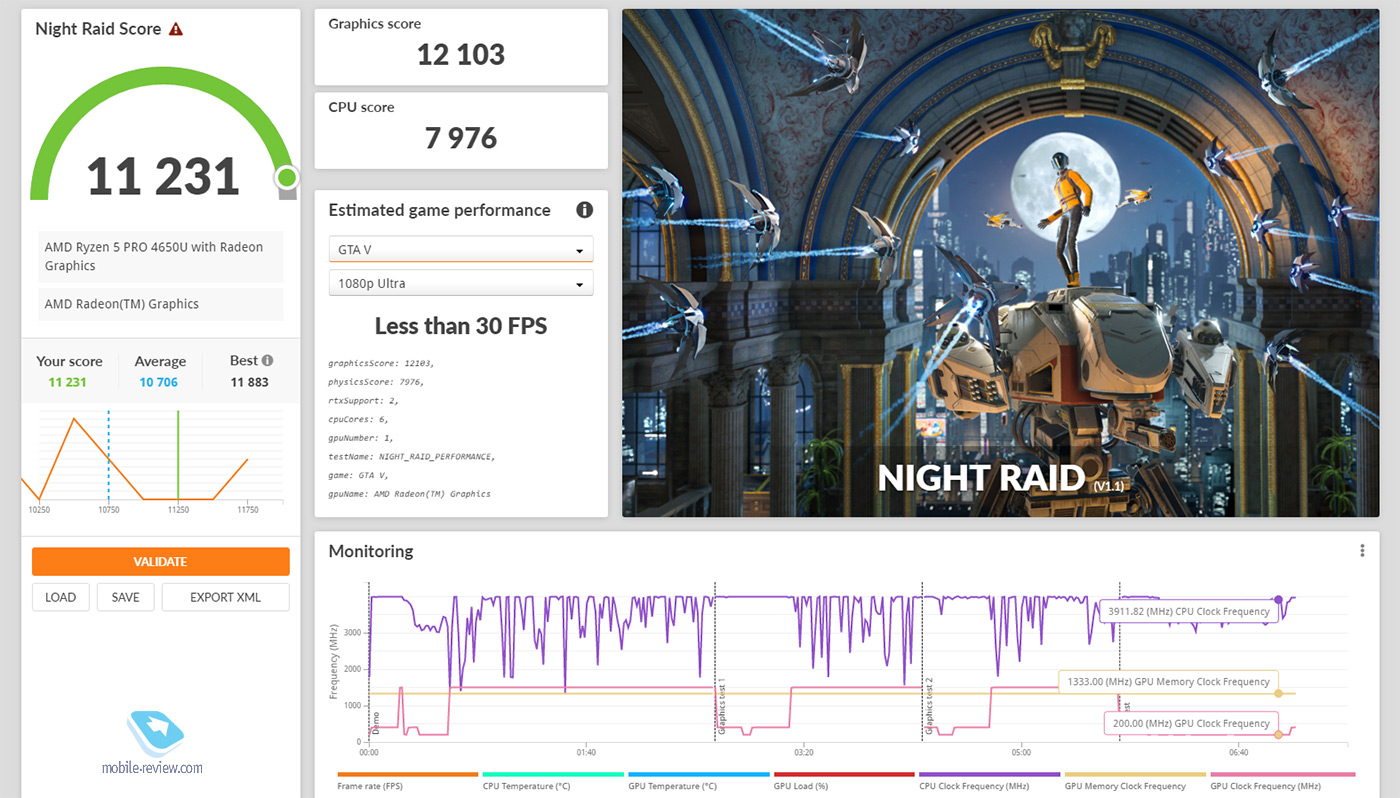Click the EXPORT XML button
This screenshot has height=798, width=1400.
[226, 597]
